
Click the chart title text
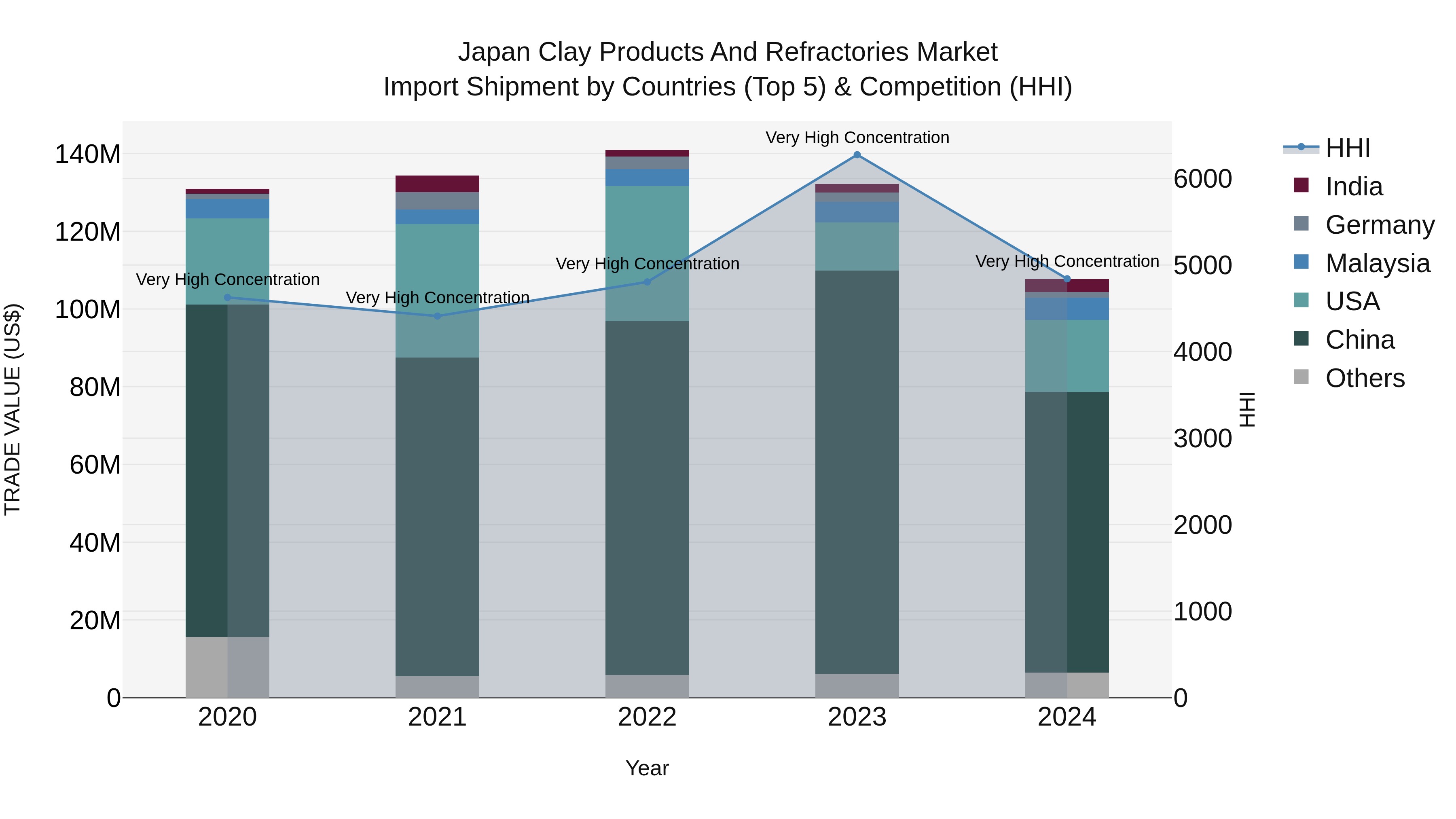tap(728, 69)
